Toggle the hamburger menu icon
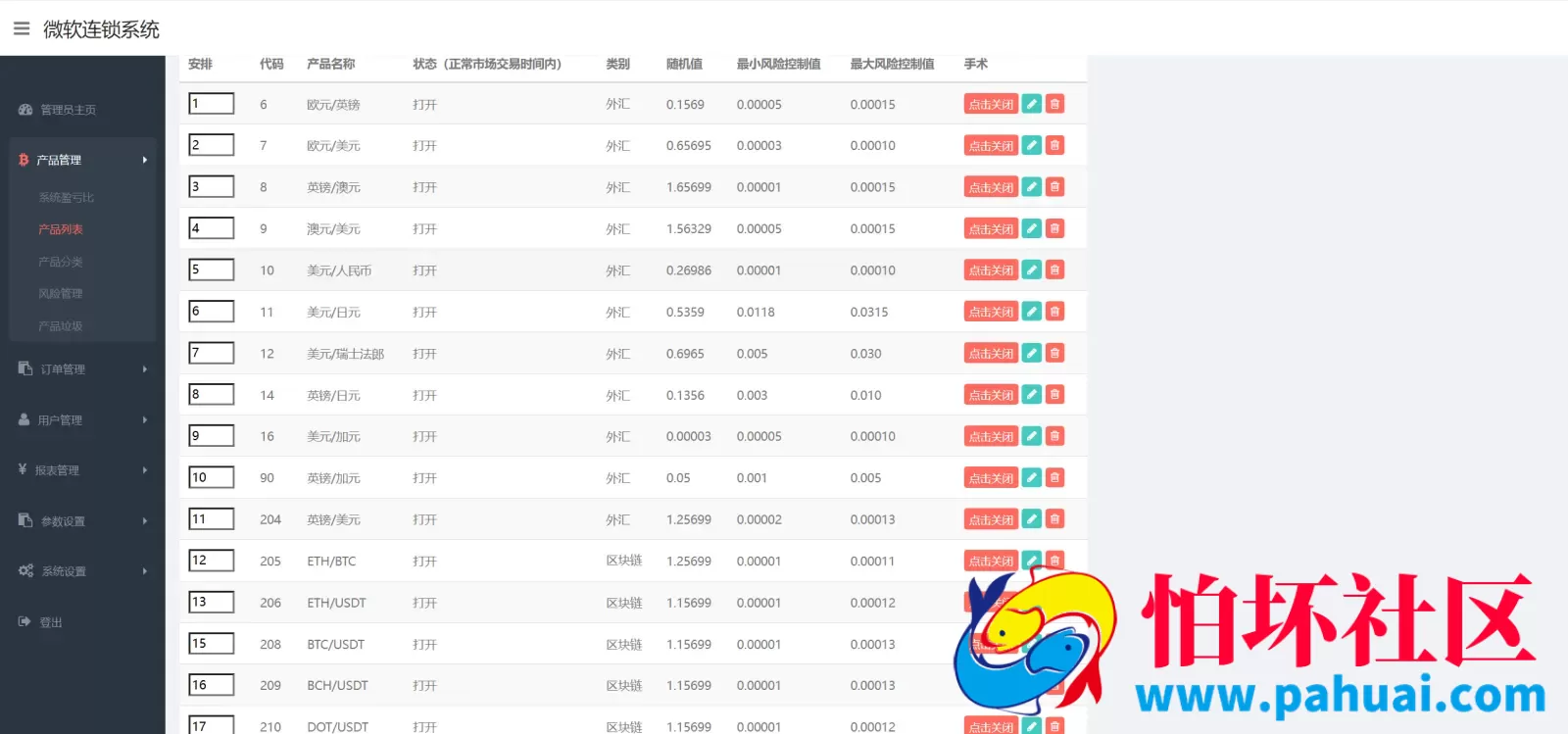The image size is (1568, 734). click(22, 28)
